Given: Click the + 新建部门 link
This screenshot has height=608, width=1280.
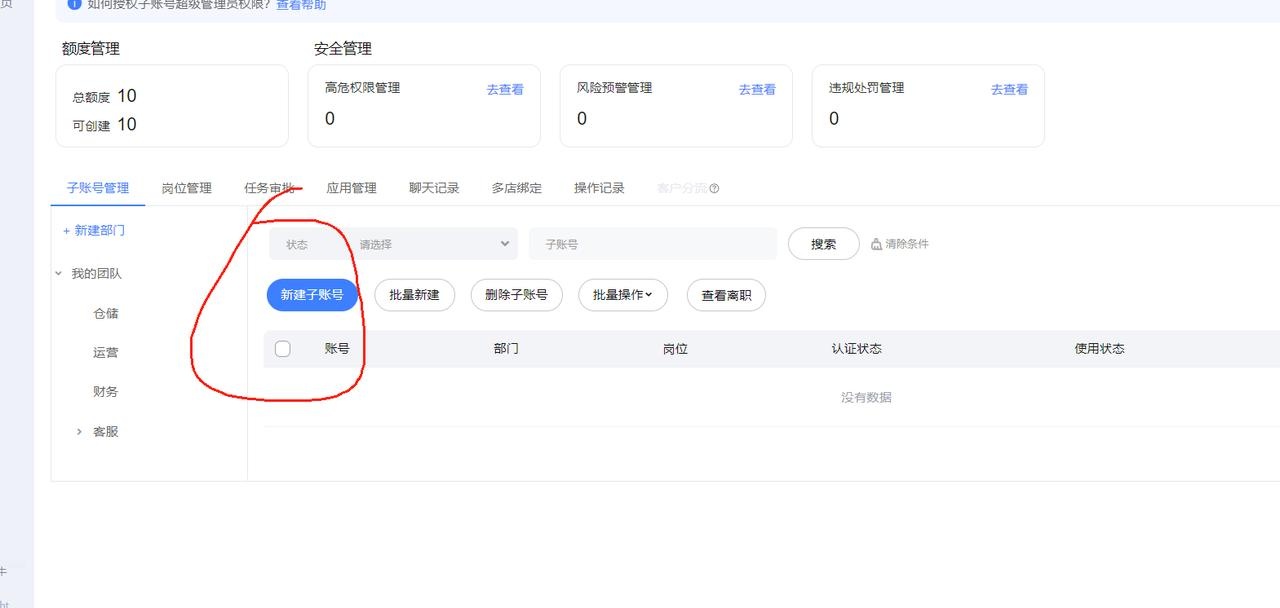Looking at the screenshot, I should pyautogui.click(x=94, y=231).
